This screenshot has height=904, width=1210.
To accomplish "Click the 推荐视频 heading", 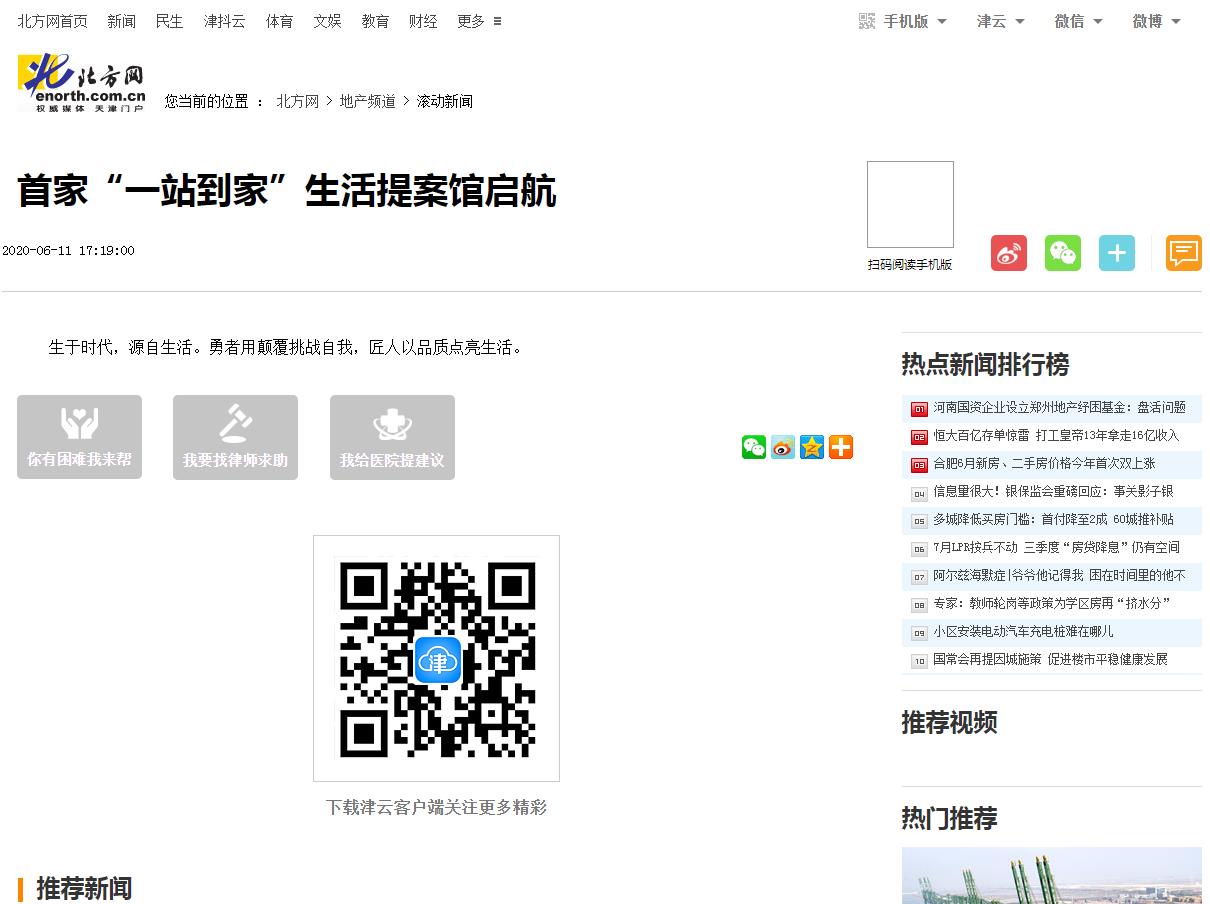I will pos(949,723).
